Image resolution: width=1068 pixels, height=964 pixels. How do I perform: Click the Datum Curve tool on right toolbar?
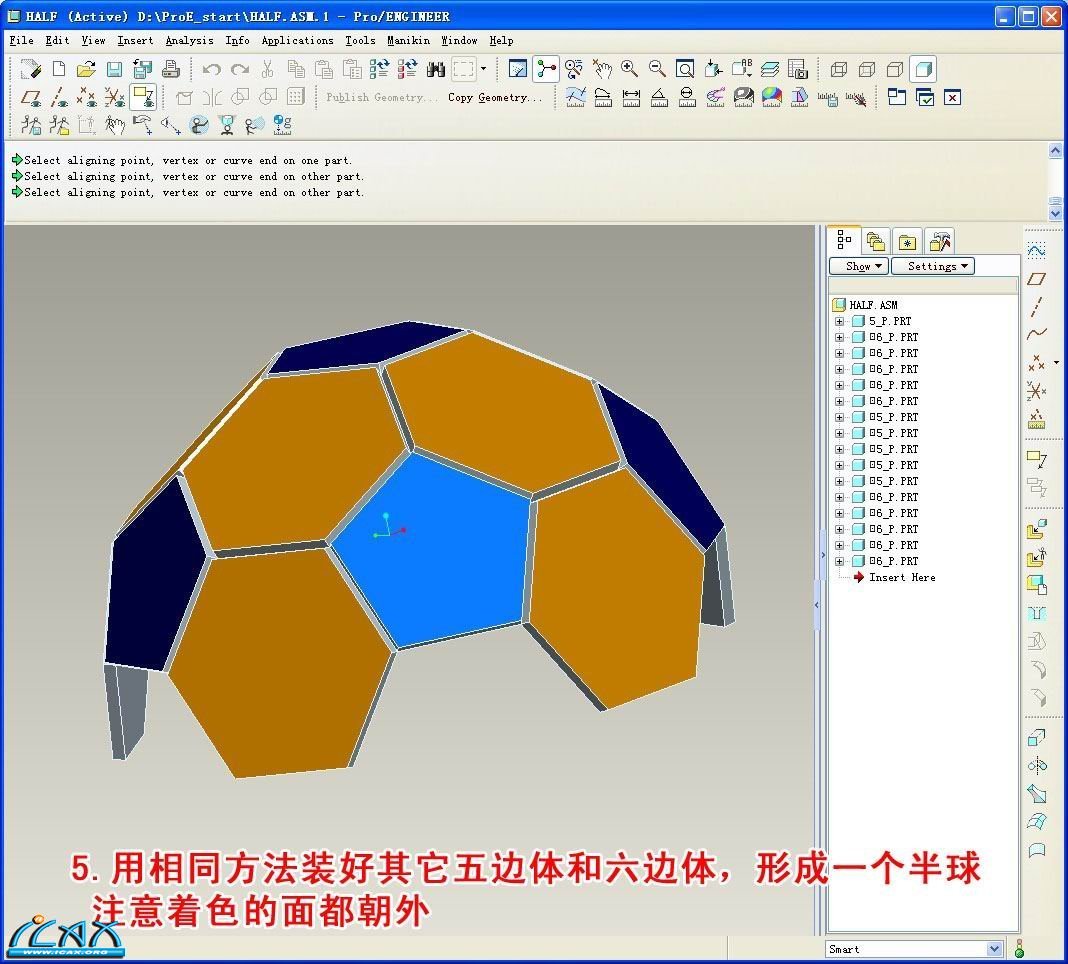(1037, 334)
